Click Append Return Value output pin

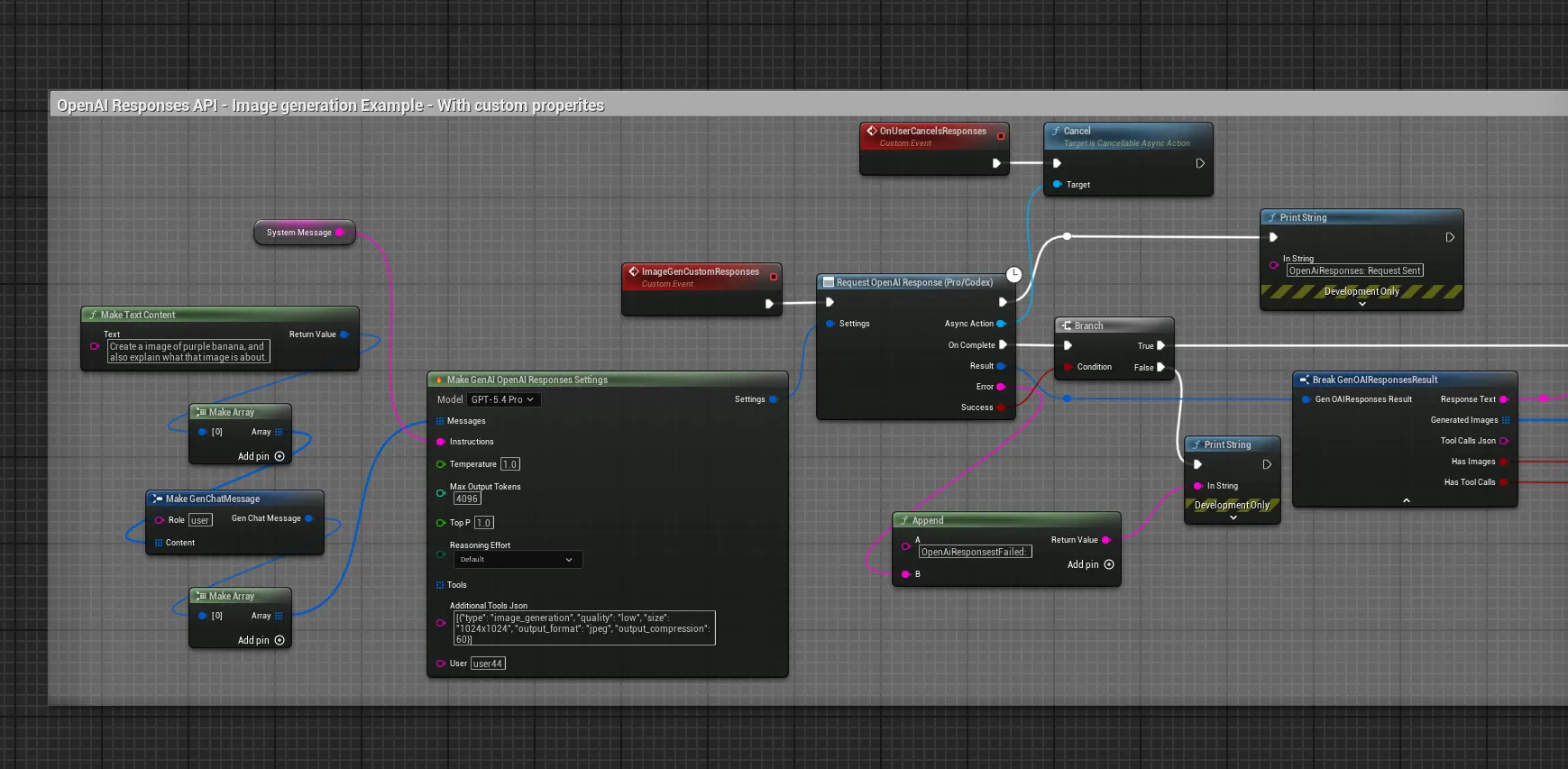pos(1106,540)
